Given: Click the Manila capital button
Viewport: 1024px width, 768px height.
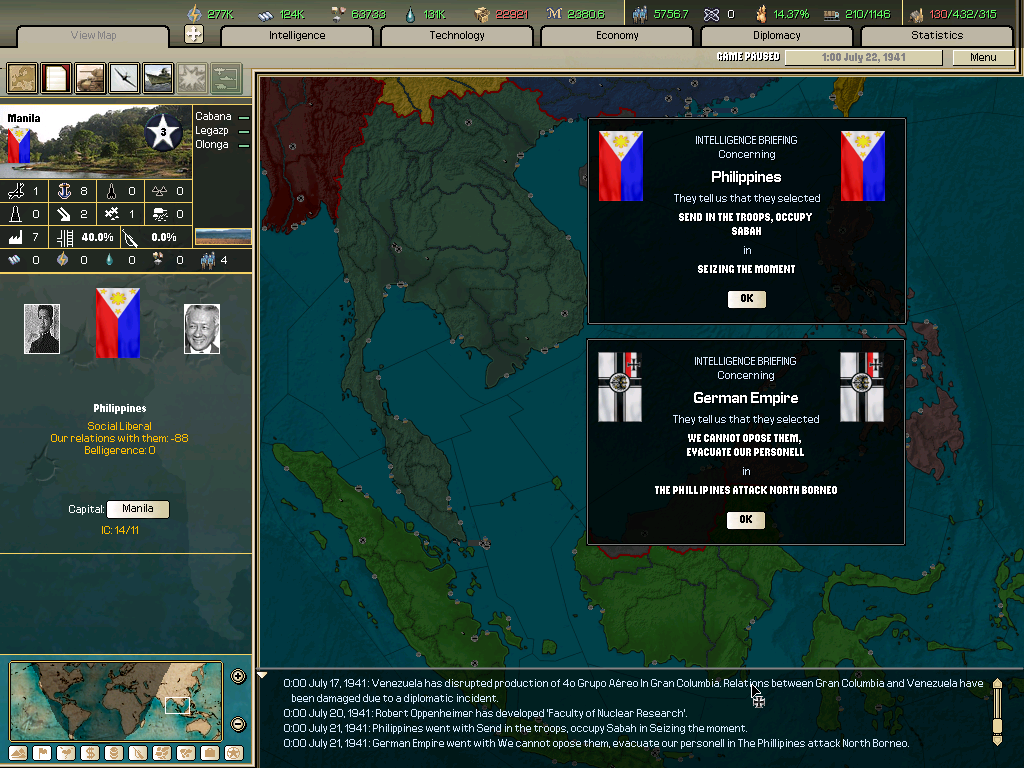Looking at the screenshot, I should 137,509.
